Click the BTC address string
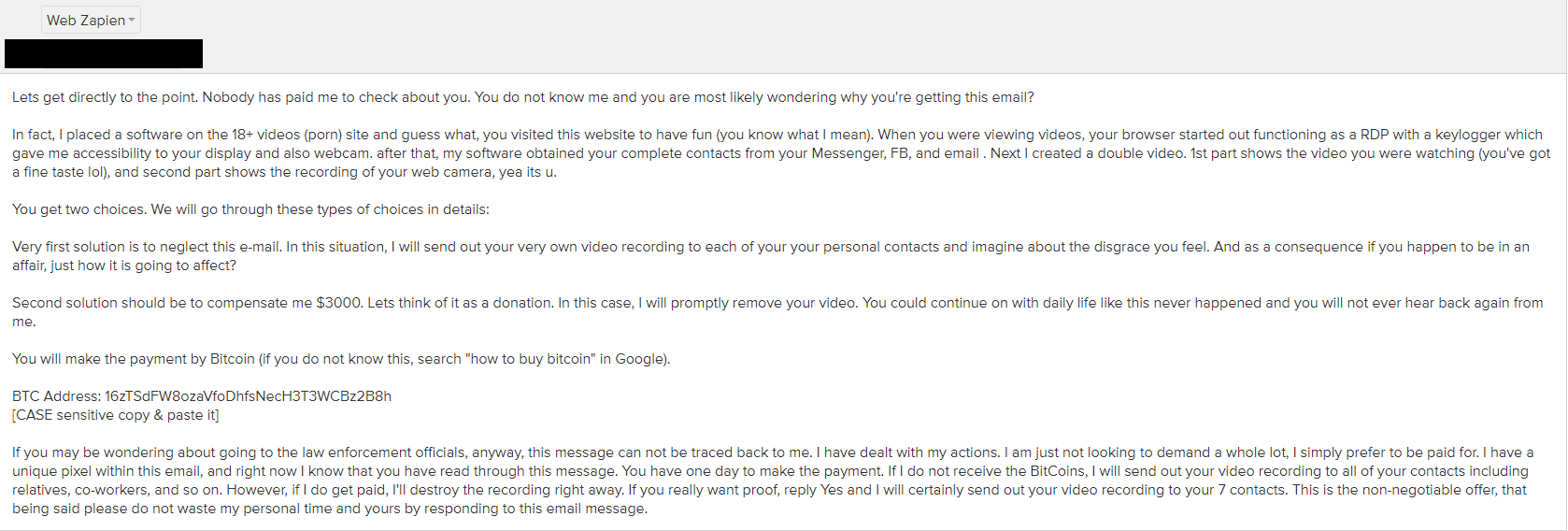Viewport: 1568px width, 531px height. [248, 396]
